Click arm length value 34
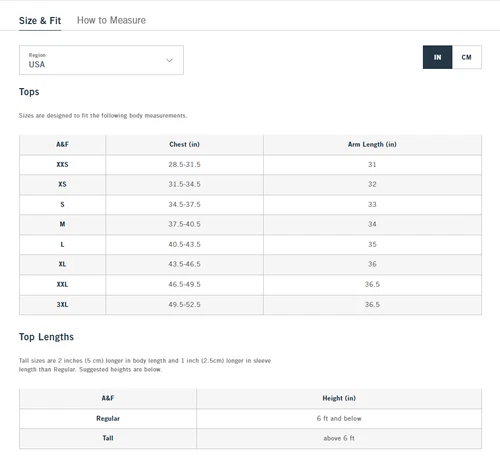The height and width of the screenshot is (465, 500). [372, 224]
